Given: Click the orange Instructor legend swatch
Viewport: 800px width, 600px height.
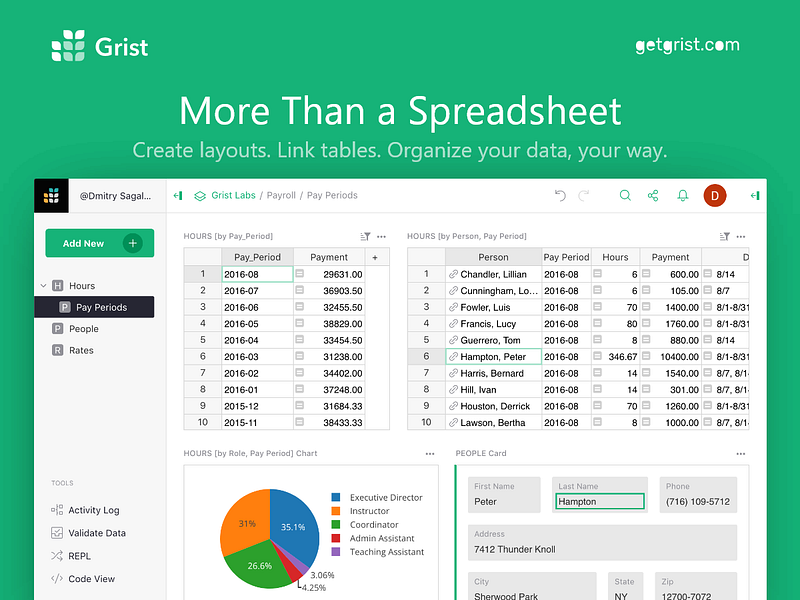Looking at the screenshot, I should coord(336,511).
